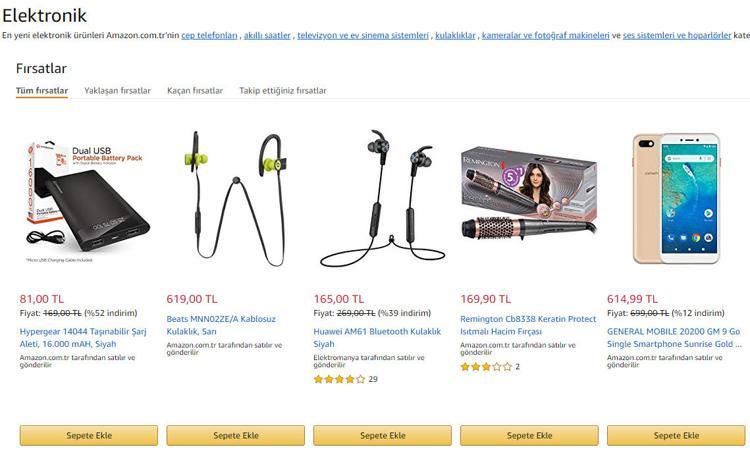
Task: Select the Tüm fırsatlar tab
Action: [x=42, y=90]
